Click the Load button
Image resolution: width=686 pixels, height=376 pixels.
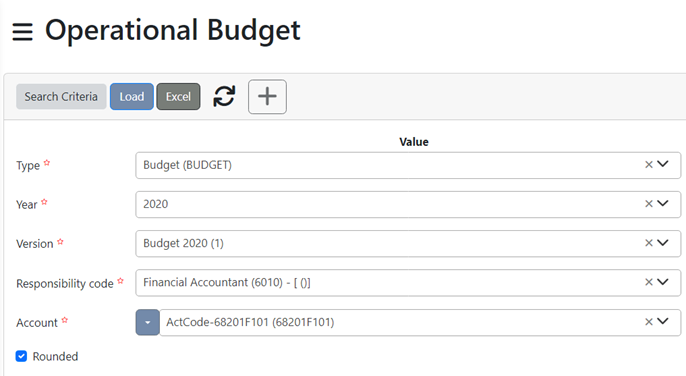coord(132,96)
